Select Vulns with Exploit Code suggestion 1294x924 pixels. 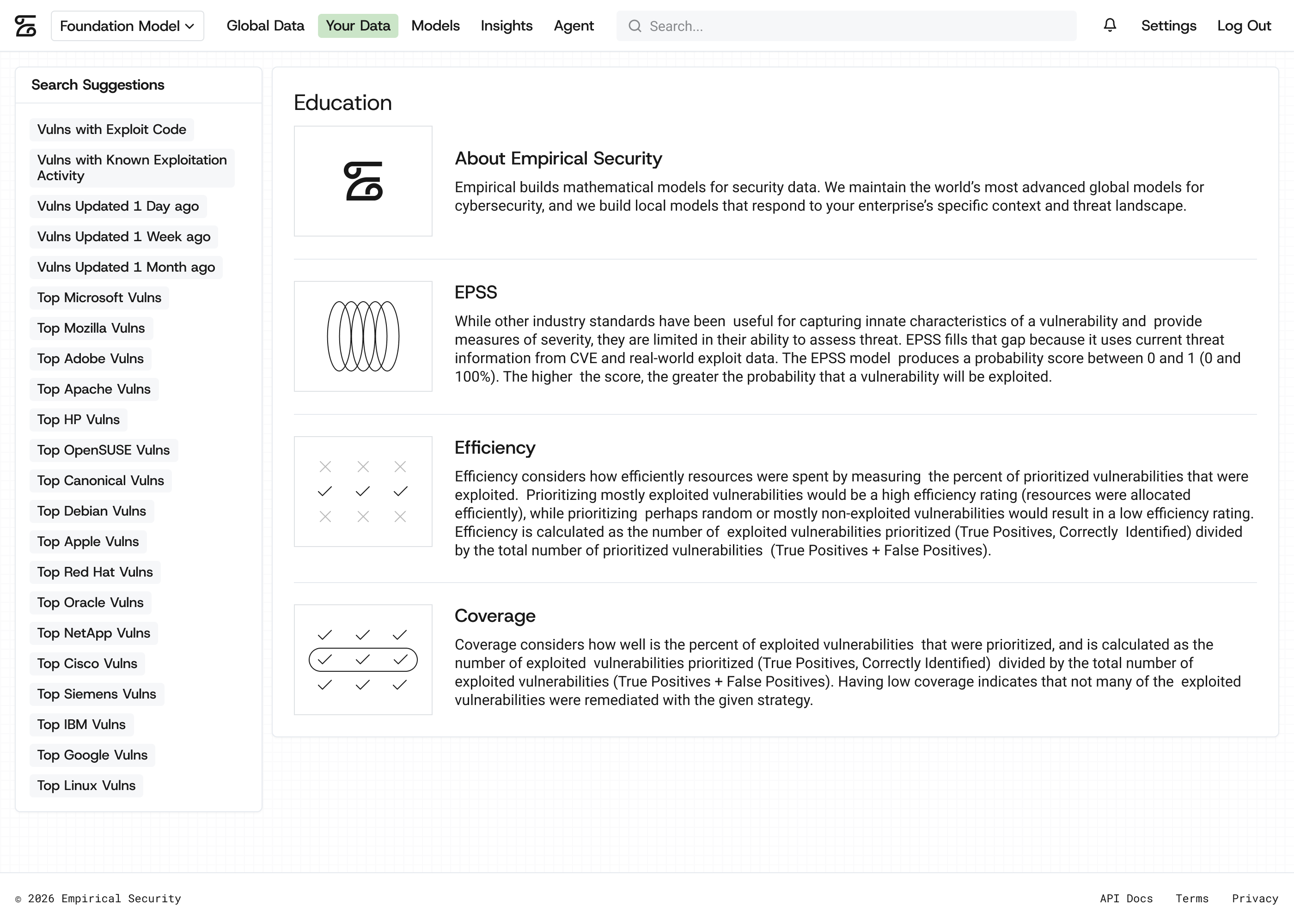click(111, 130)
